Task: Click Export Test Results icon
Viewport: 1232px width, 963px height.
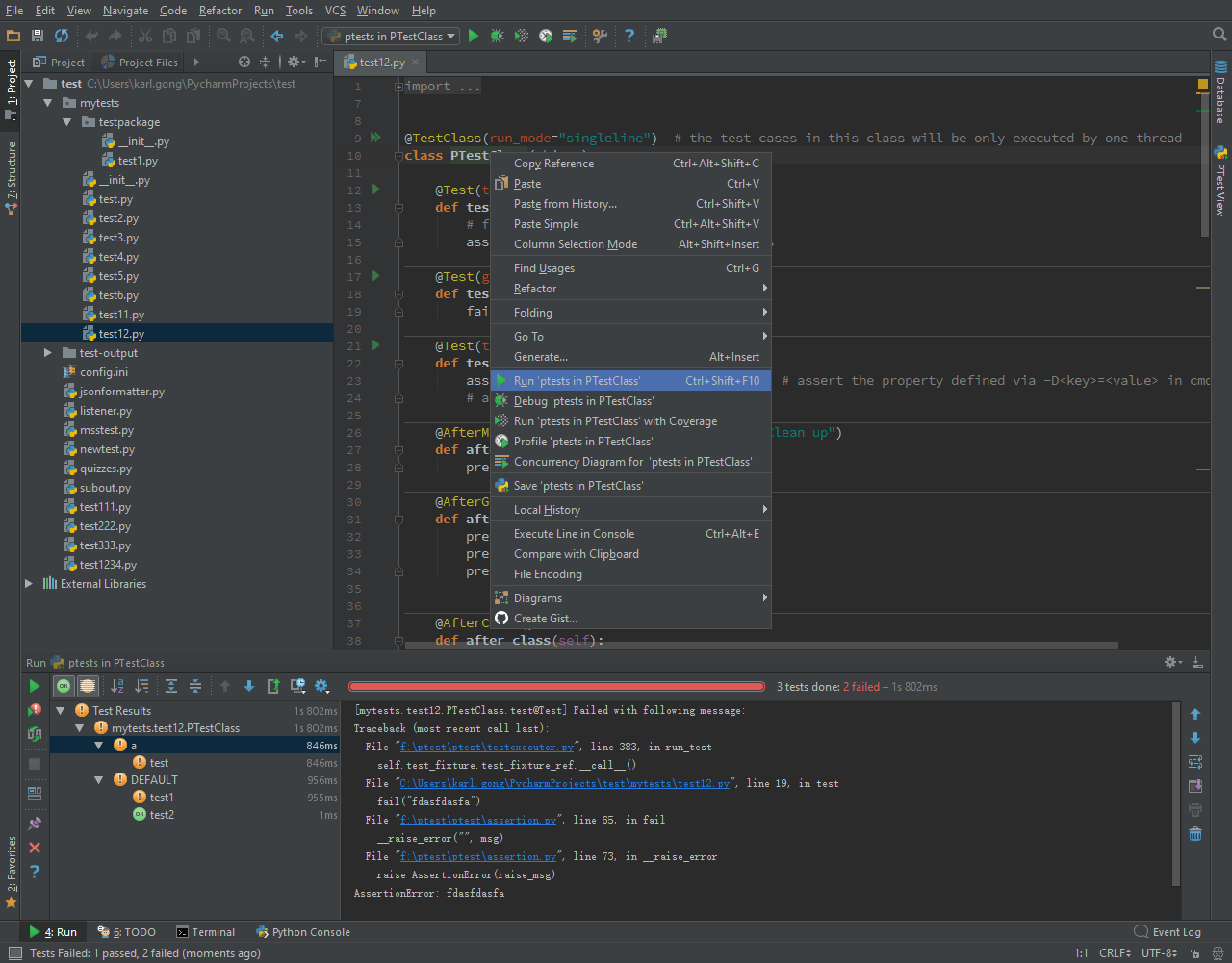Action: pos(273,686)
